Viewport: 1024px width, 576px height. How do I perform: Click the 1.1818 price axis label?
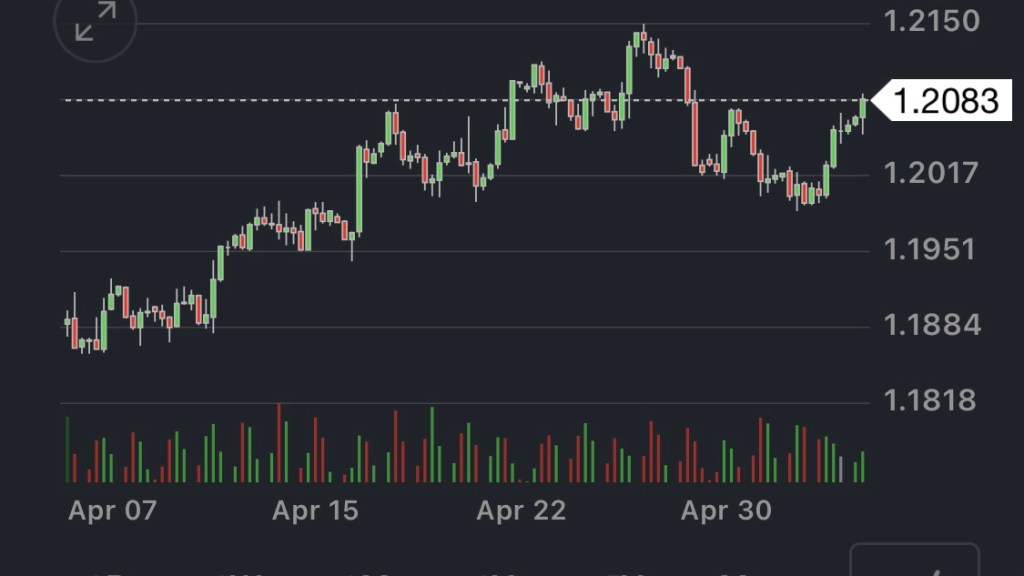coord(932,401)
